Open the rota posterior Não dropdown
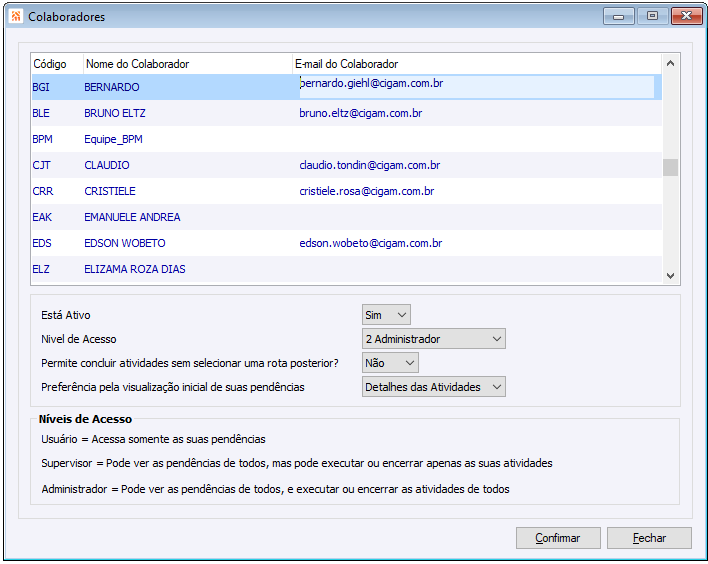The height and width of the screenshot is (564, 708). pos(390,363)
